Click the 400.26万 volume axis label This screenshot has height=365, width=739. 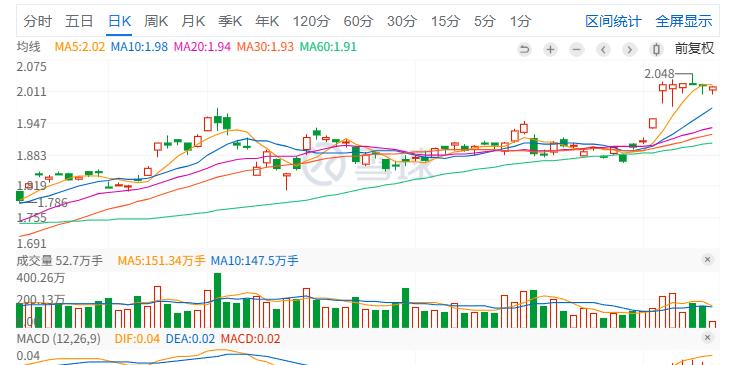(x=41, y=278)
